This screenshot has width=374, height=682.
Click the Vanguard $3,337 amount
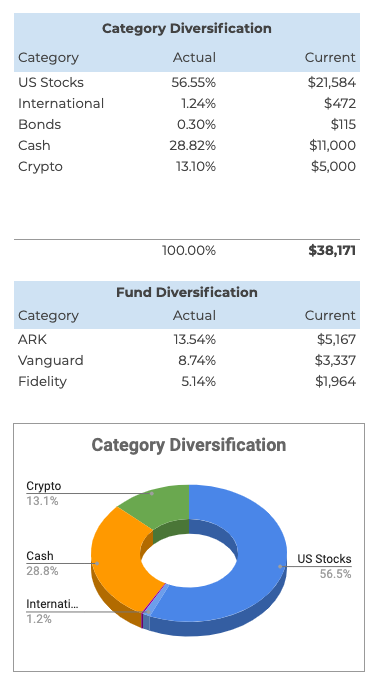coord(335,360)
